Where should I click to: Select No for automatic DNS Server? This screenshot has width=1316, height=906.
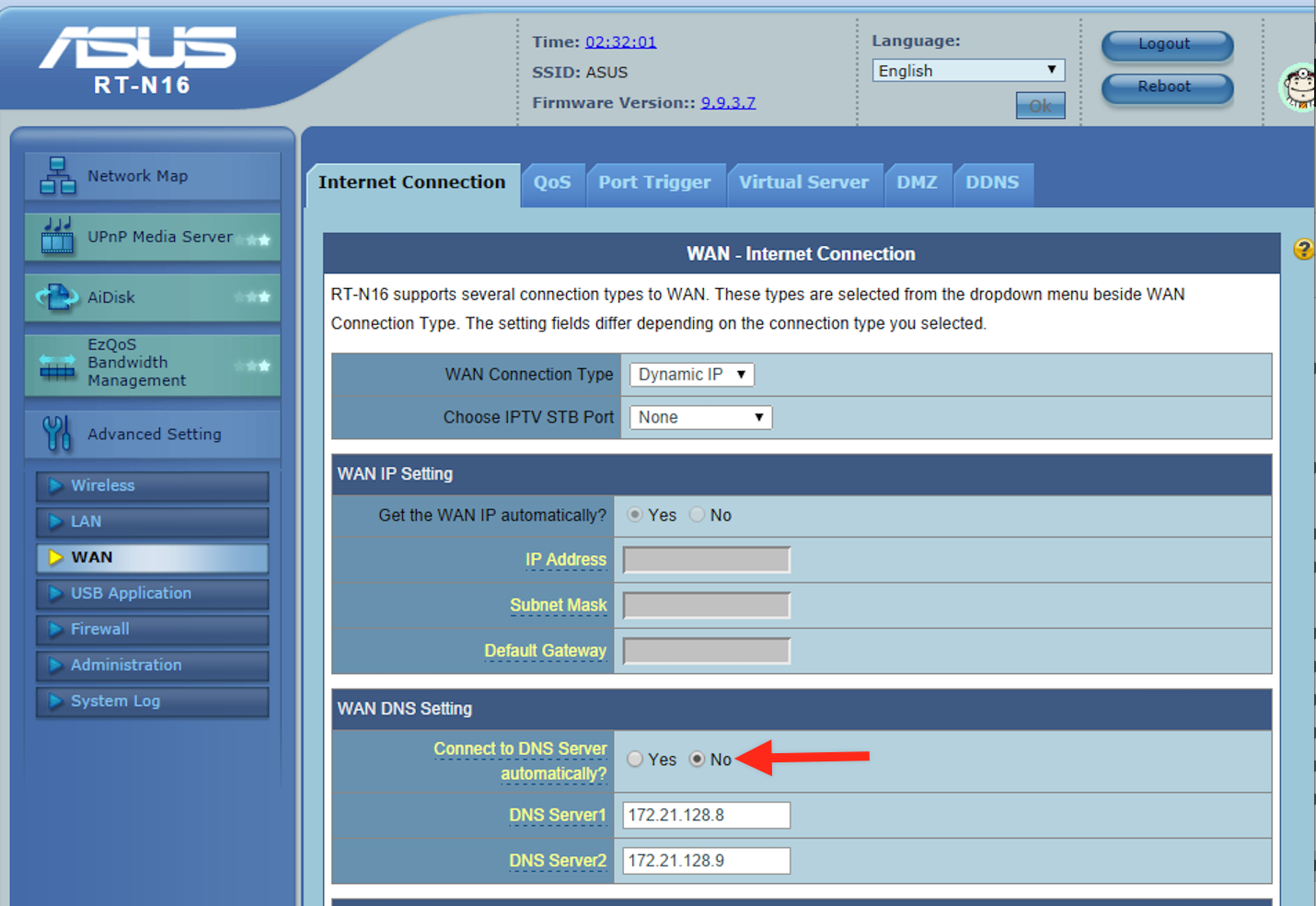(698, 759)
